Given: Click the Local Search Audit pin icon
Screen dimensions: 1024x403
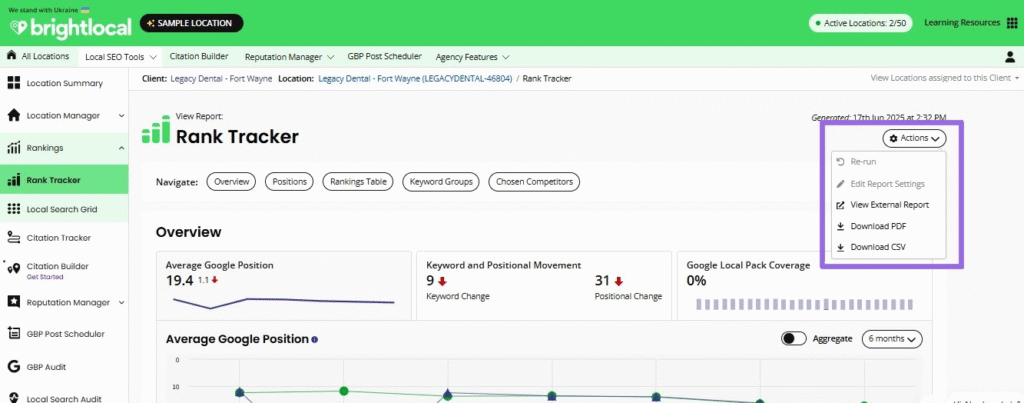Looking at the screenshot, I should (13, 397).
